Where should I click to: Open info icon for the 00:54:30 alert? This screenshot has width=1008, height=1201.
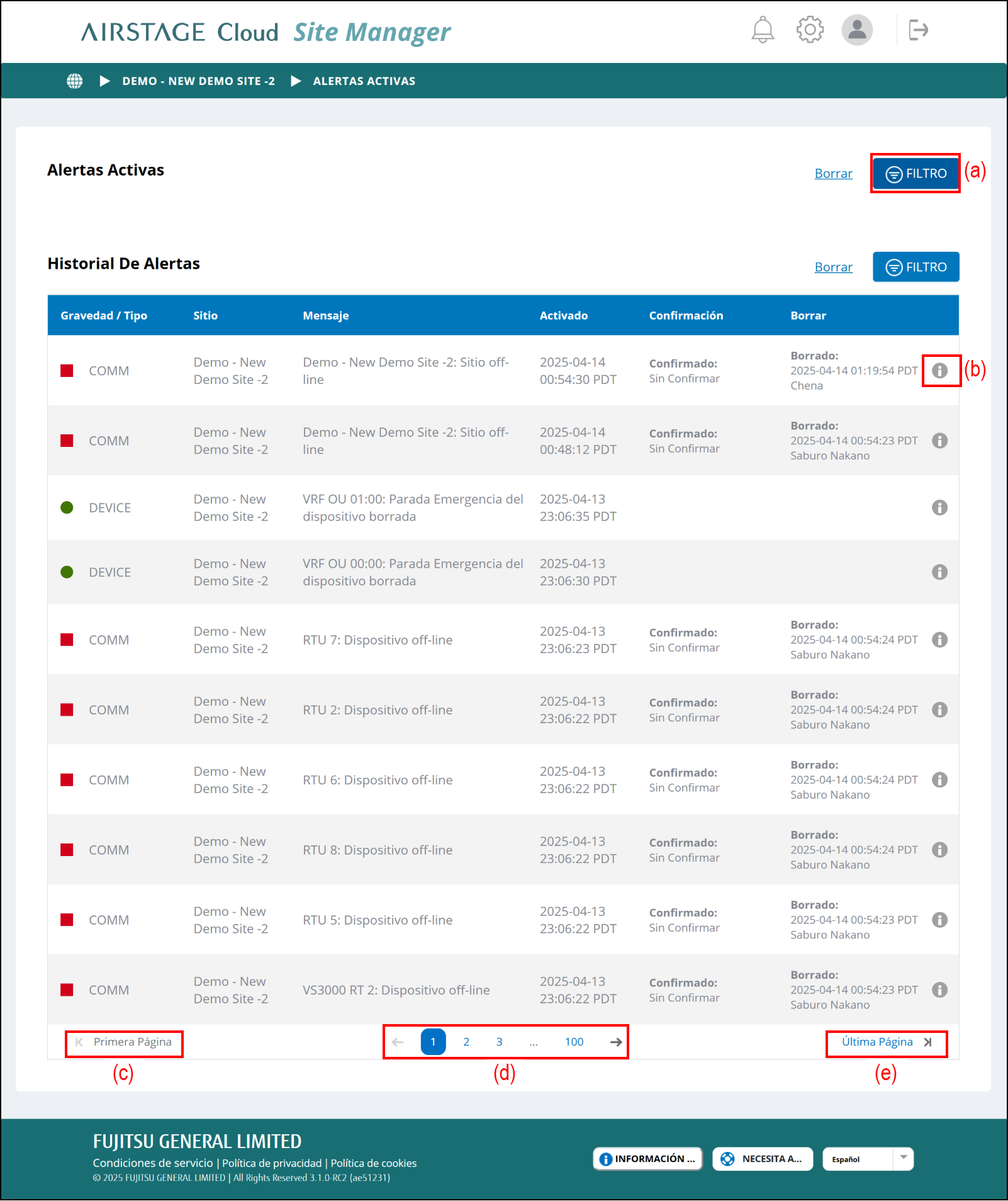tap(939, 371)
